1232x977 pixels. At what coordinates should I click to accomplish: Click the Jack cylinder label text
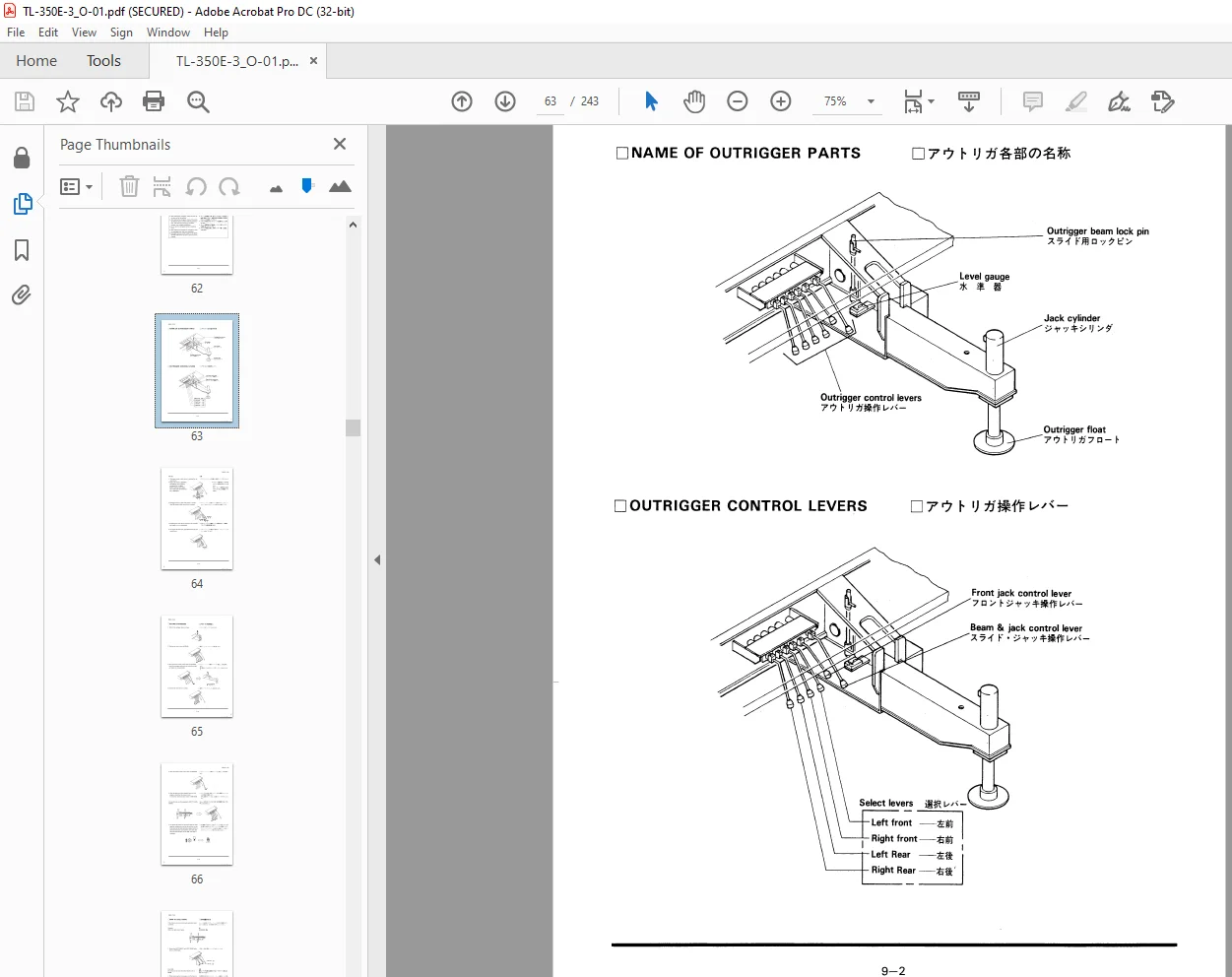[1071, 318]
